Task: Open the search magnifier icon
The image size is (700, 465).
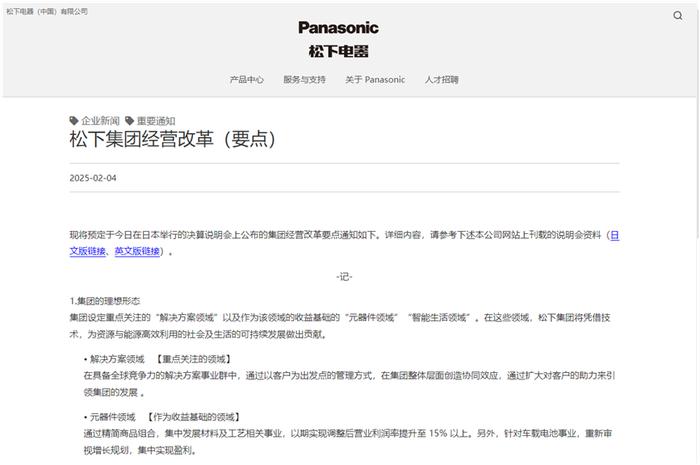Action: pyautogui.click(x=678, y=16)
